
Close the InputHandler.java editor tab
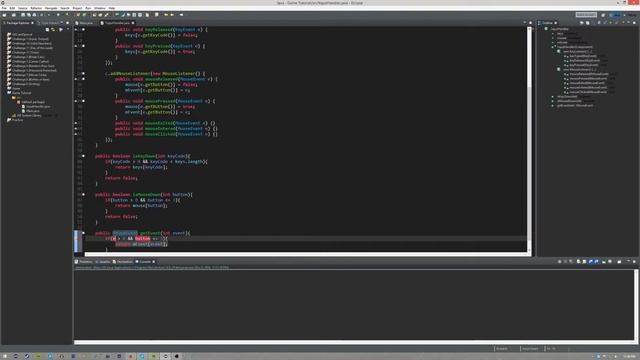(x=133, y=23)
